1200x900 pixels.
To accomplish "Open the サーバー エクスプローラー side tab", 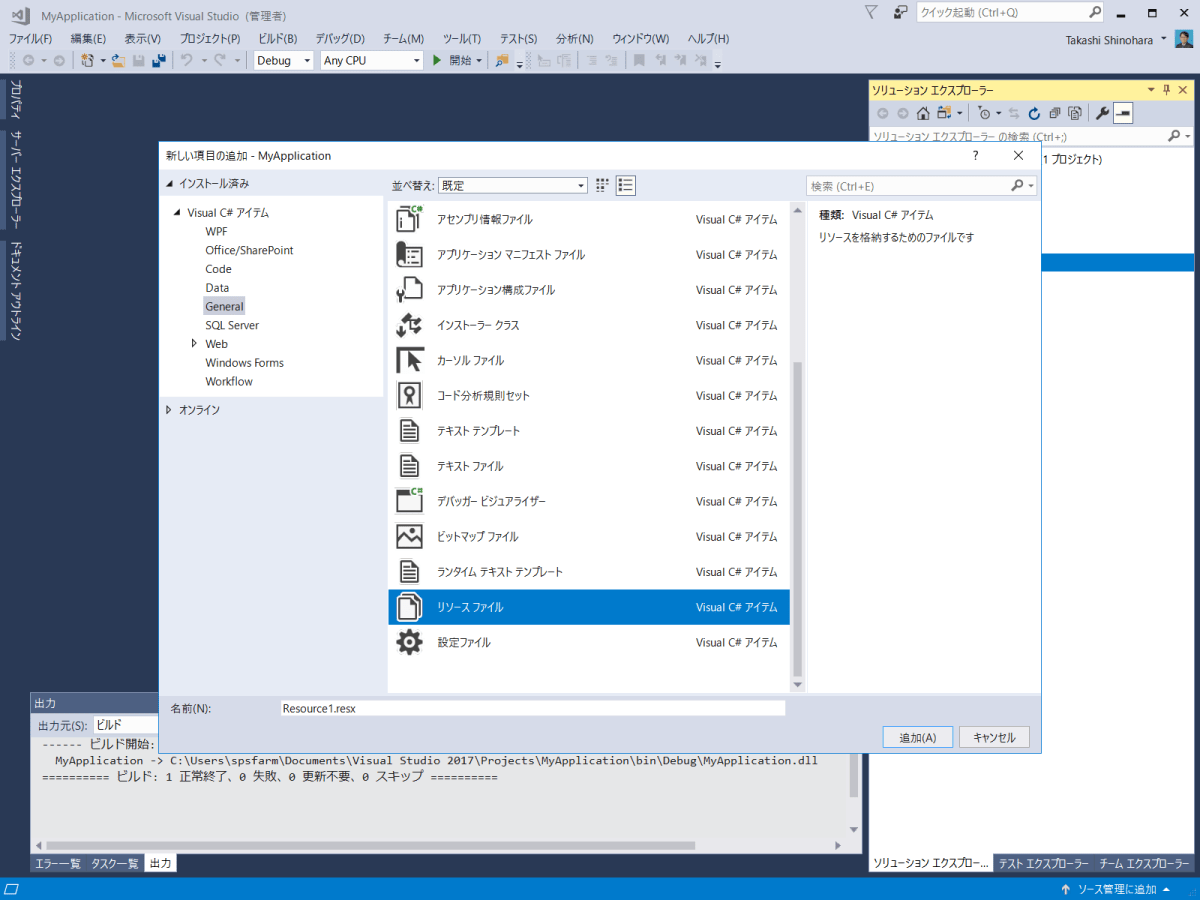I will [16, 180].
